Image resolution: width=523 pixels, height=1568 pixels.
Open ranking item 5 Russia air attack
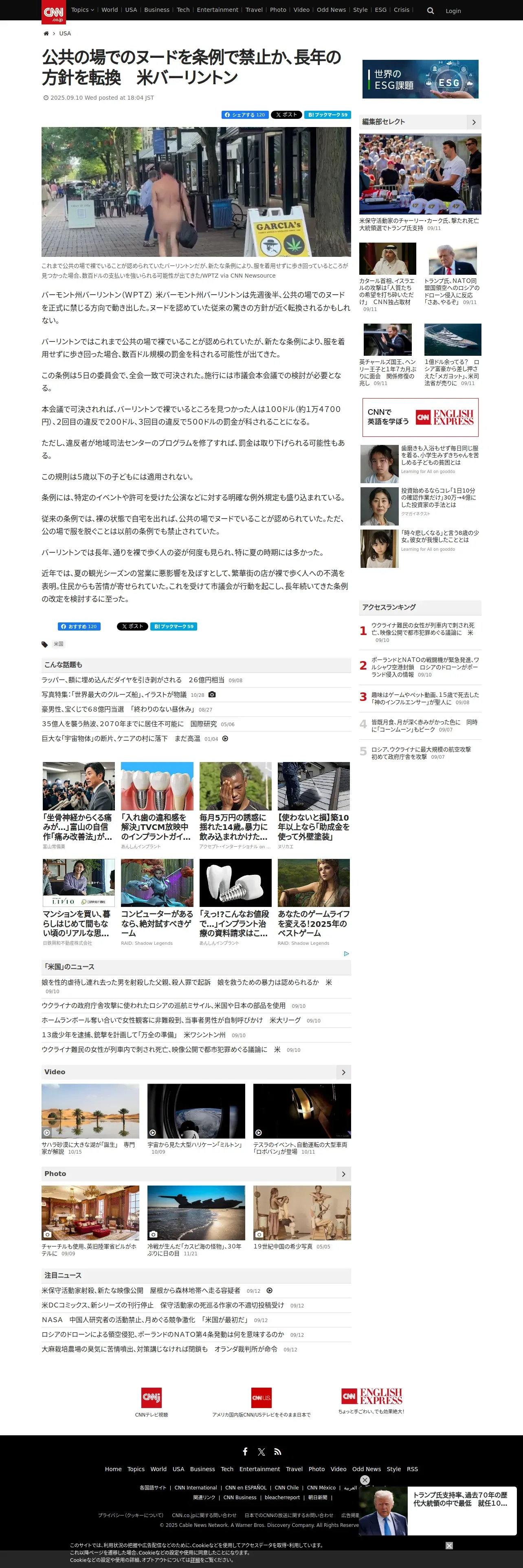coord(421,753)
